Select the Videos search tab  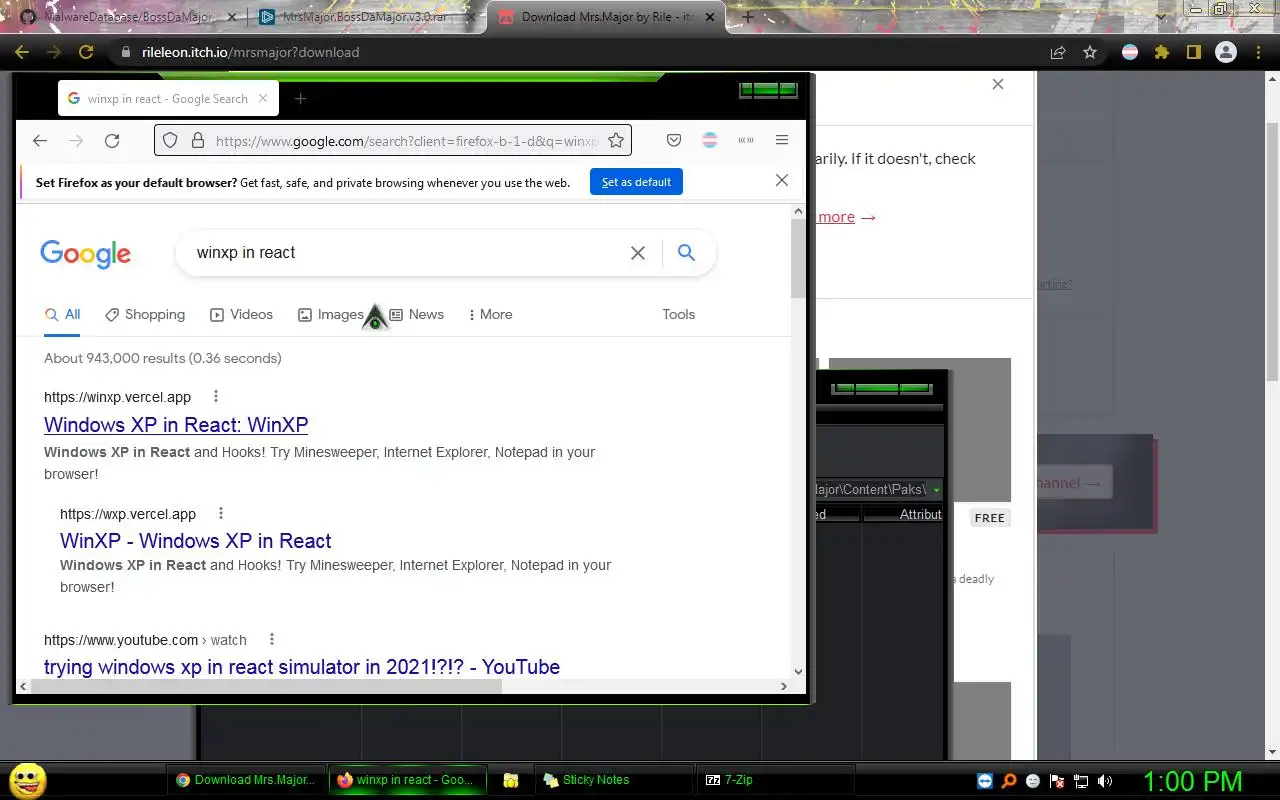click(x=241, y=314)
